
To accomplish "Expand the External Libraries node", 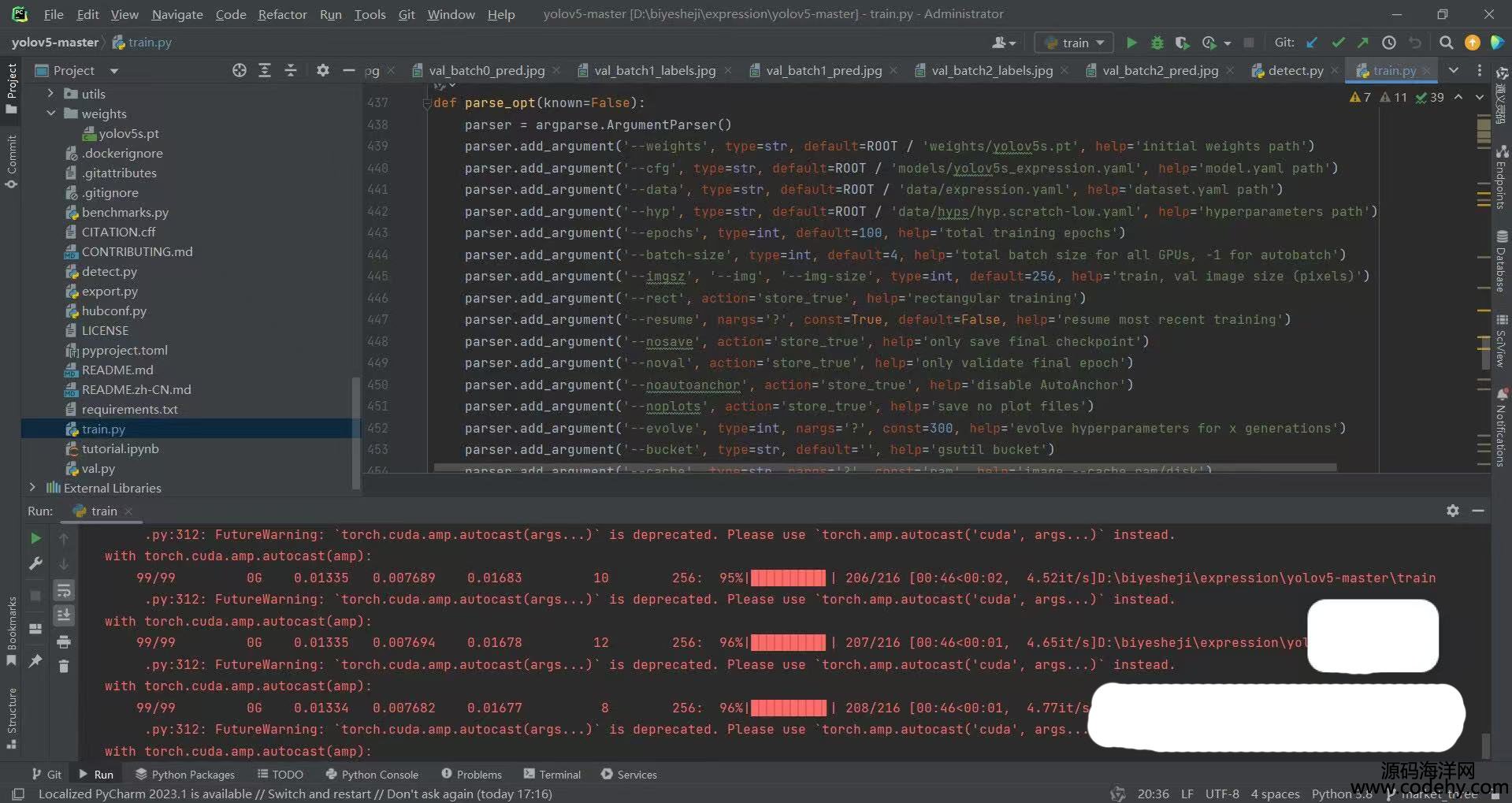I will pos(32,488).
